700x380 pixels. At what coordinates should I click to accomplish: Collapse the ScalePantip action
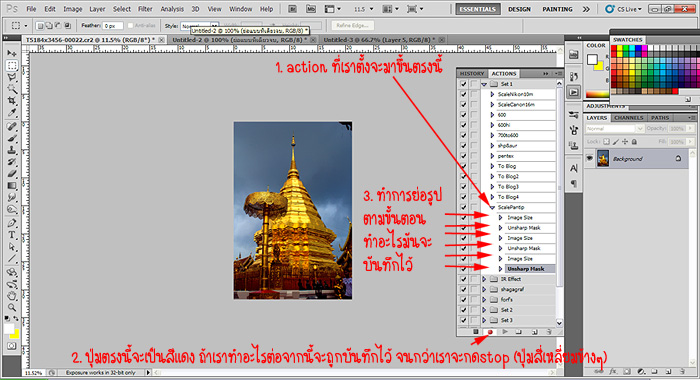click(x=492, y=207)
